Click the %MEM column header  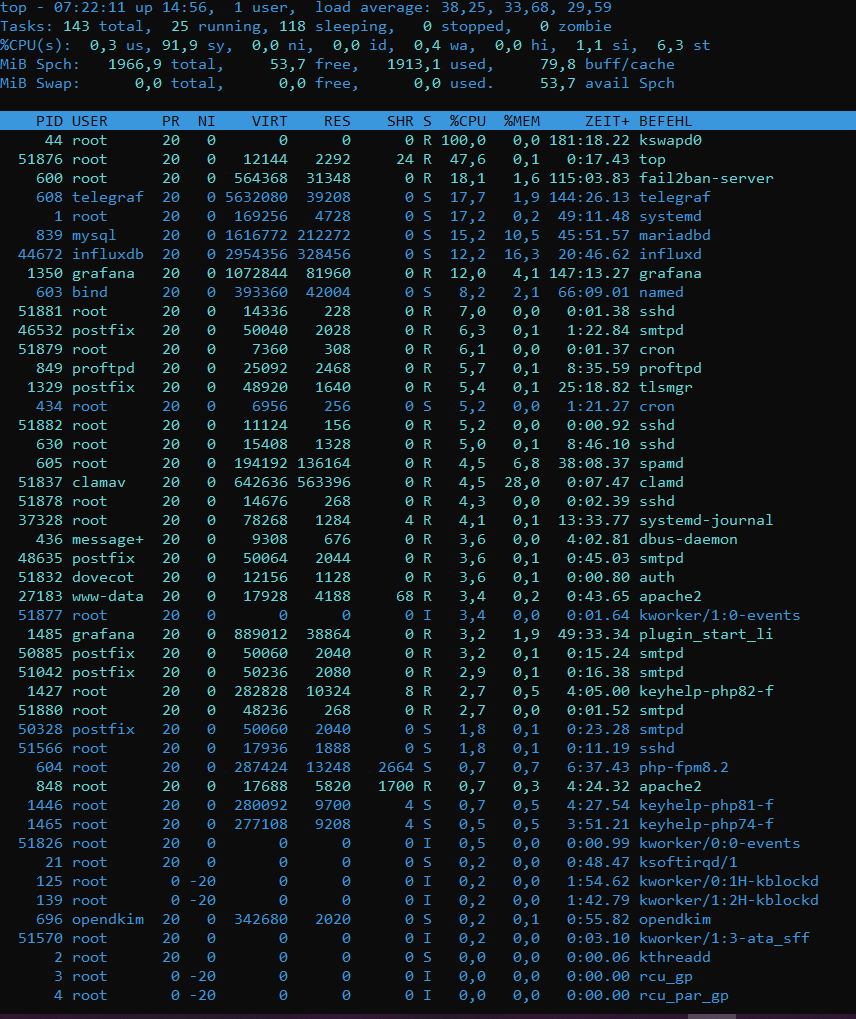click(521, 121)
